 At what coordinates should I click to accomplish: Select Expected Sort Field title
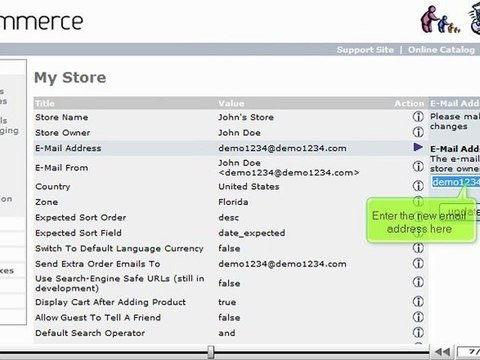point(78,233)
